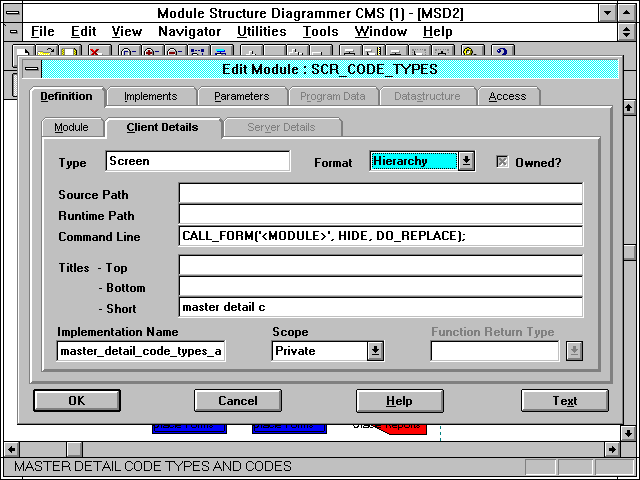Toggle the Owned? checkbox
The image size is (640, 480).
point(503,162)
